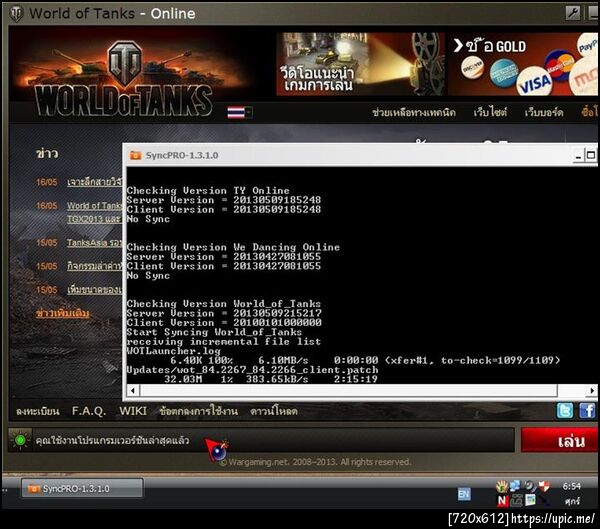Image resolution: width=600 pixels, height=529 pixels.
Task: Open the 15/05 TanksAsia news link
Action: click(x=95, y=243)
